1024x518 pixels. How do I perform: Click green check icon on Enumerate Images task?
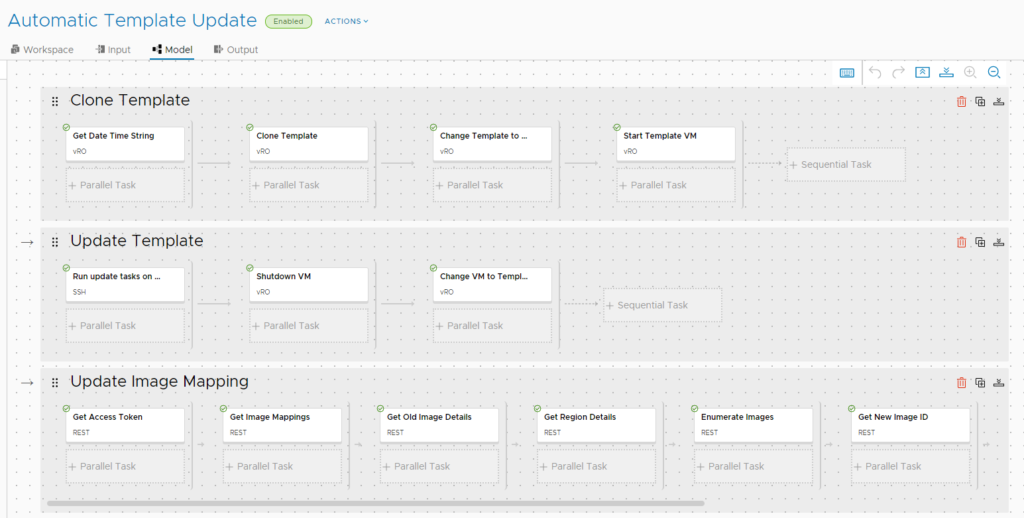pyautogui.click(x=694, y=408)
